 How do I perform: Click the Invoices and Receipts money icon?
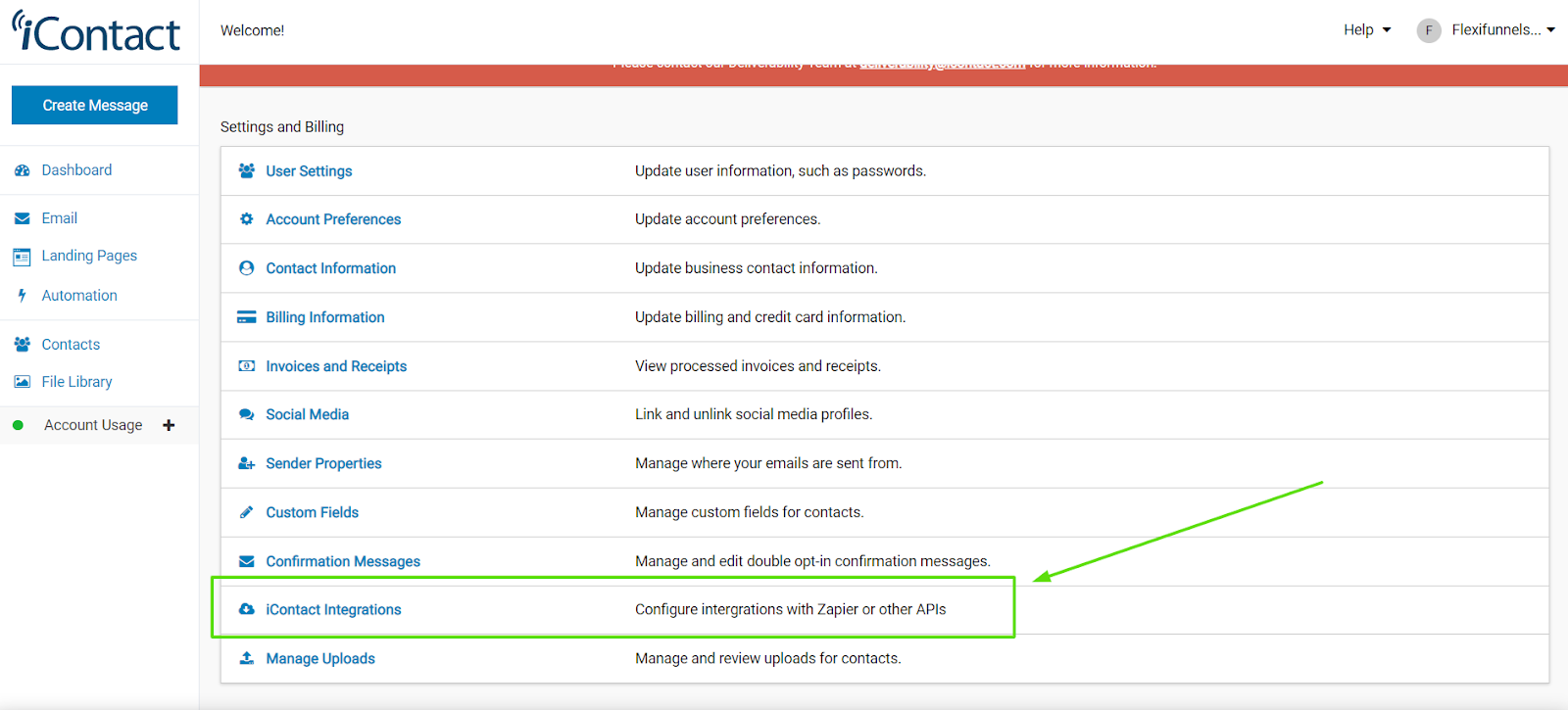pos(247,366)
